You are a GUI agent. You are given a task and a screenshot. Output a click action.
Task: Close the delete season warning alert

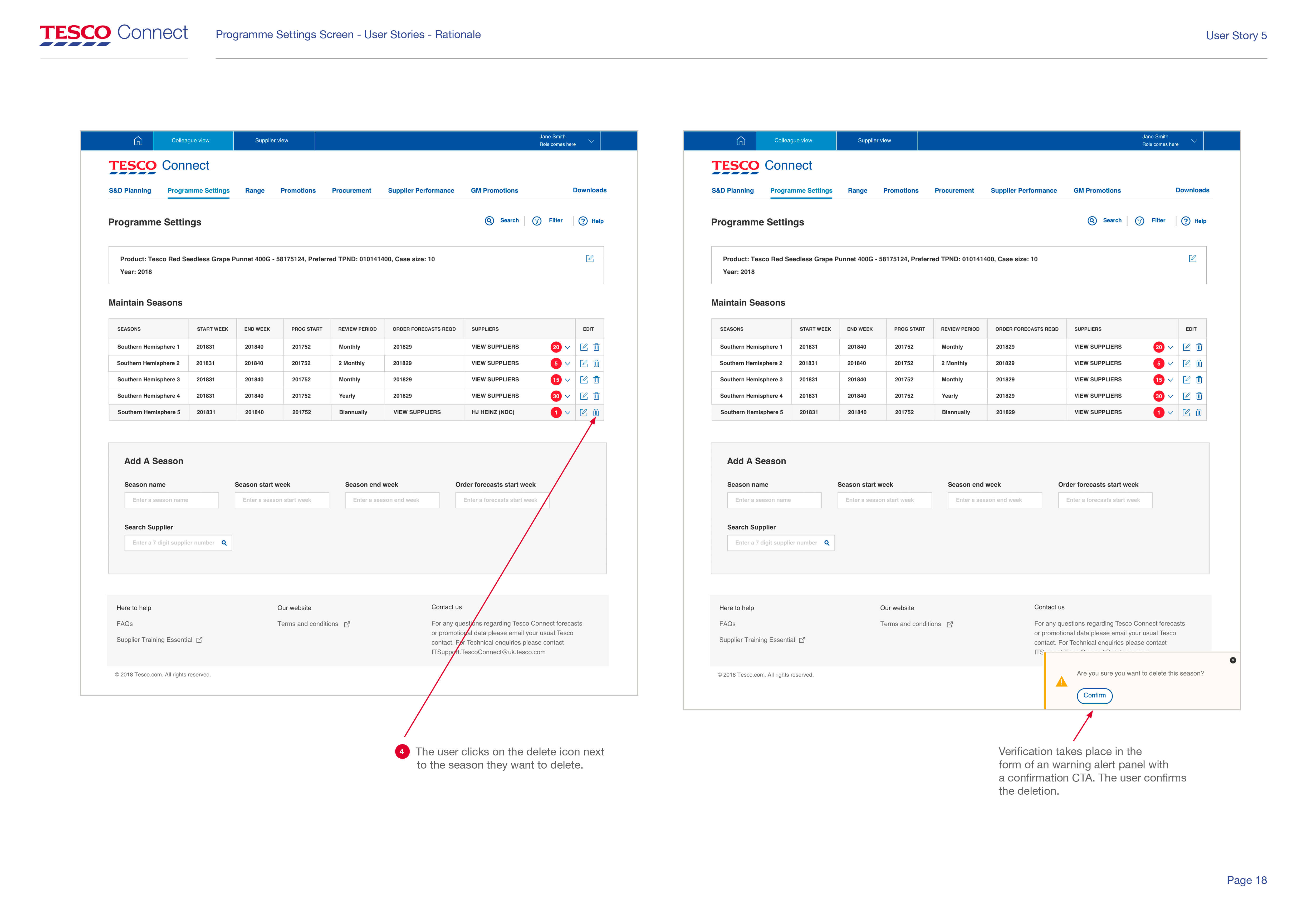point(1232,660)
